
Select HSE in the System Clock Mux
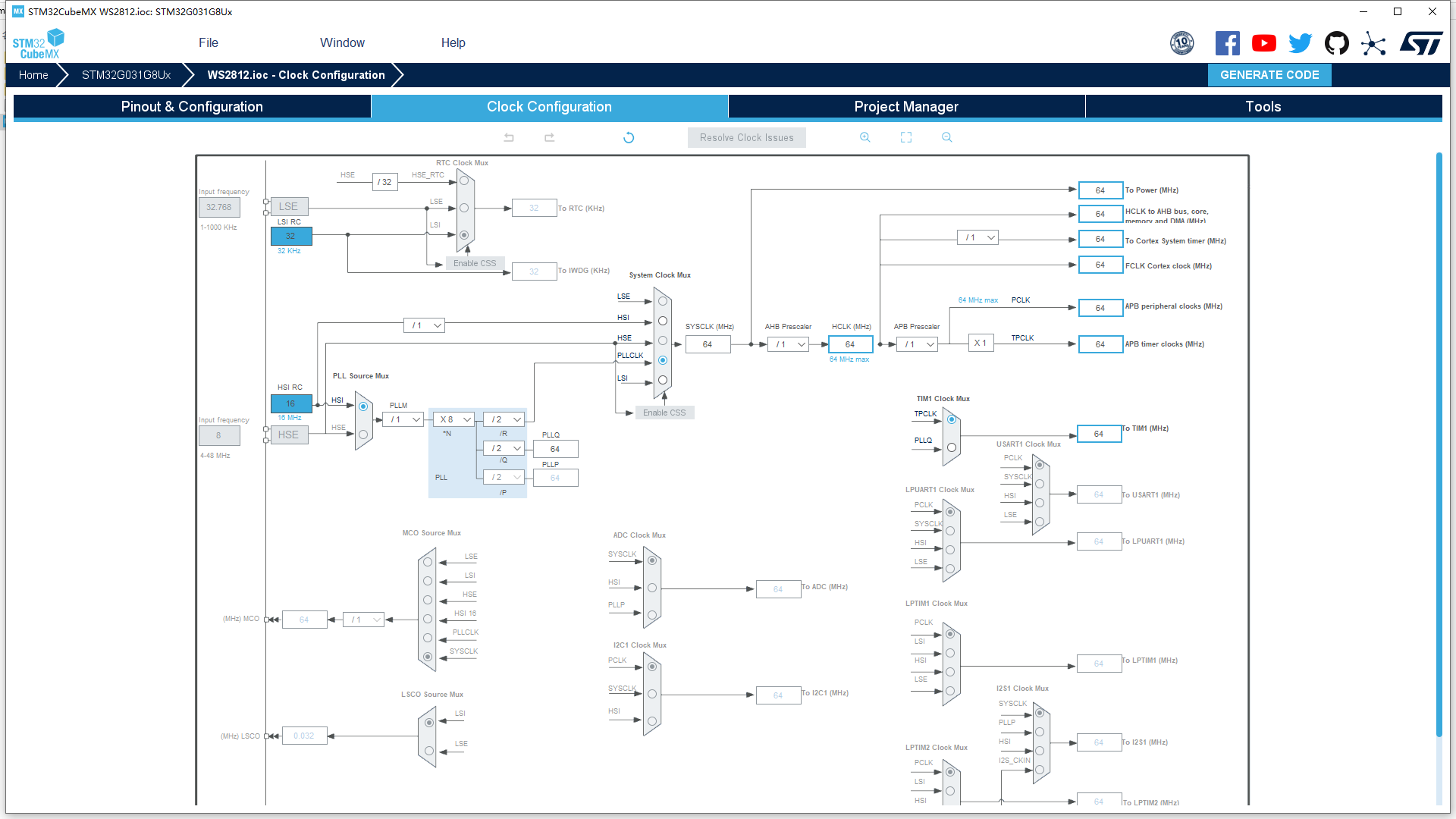click(x=663, y=340)
